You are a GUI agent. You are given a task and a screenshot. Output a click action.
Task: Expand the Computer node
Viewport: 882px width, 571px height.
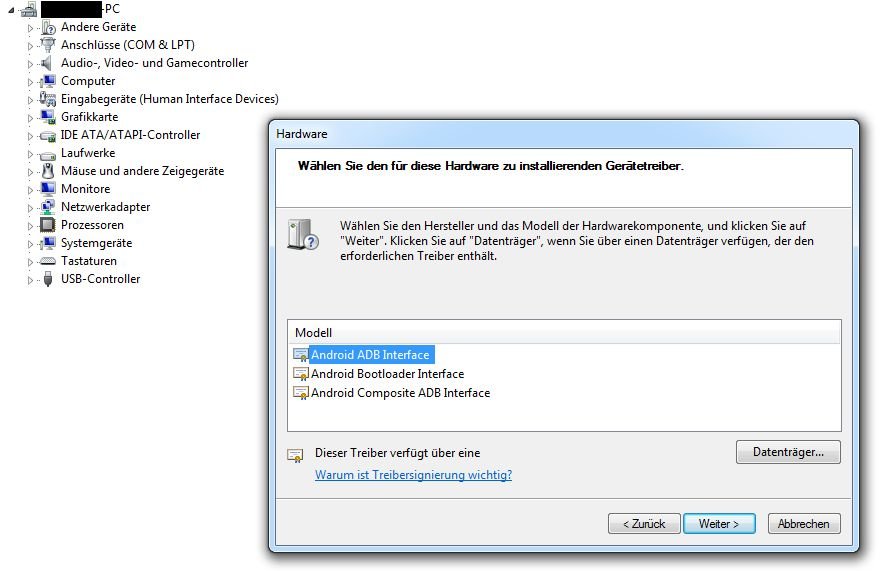[x=30, y=82]
